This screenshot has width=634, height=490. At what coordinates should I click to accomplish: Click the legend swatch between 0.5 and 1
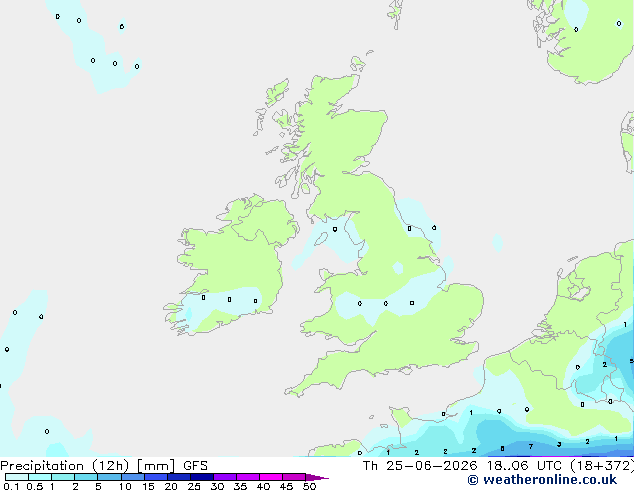click(x=40, y=477)
